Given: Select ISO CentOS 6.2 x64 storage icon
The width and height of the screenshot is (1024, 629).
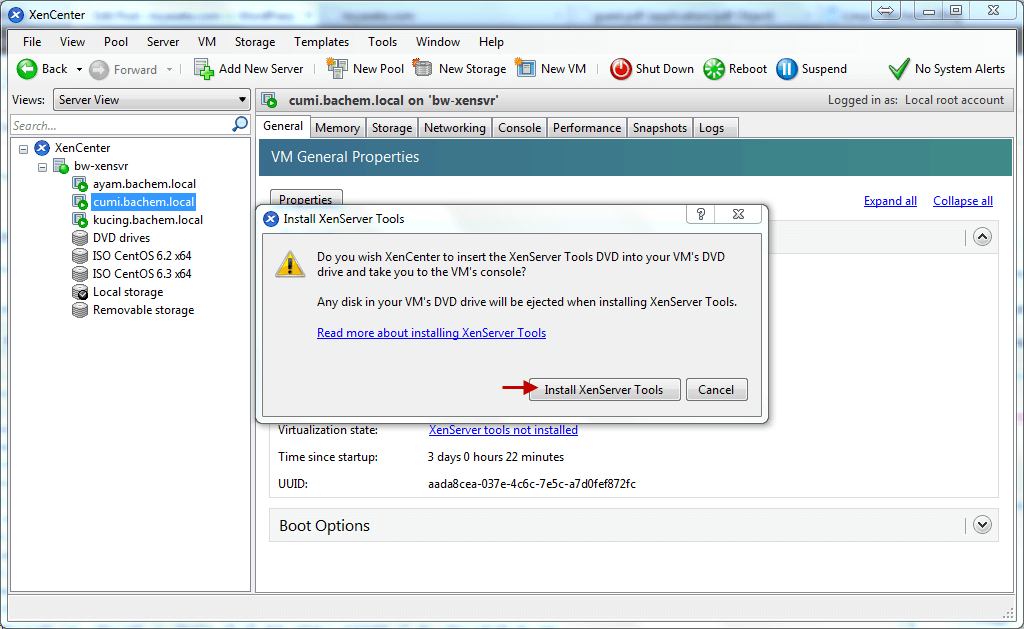Looking at the screenshot, I should pyautogui.click(x=80, y=256).
